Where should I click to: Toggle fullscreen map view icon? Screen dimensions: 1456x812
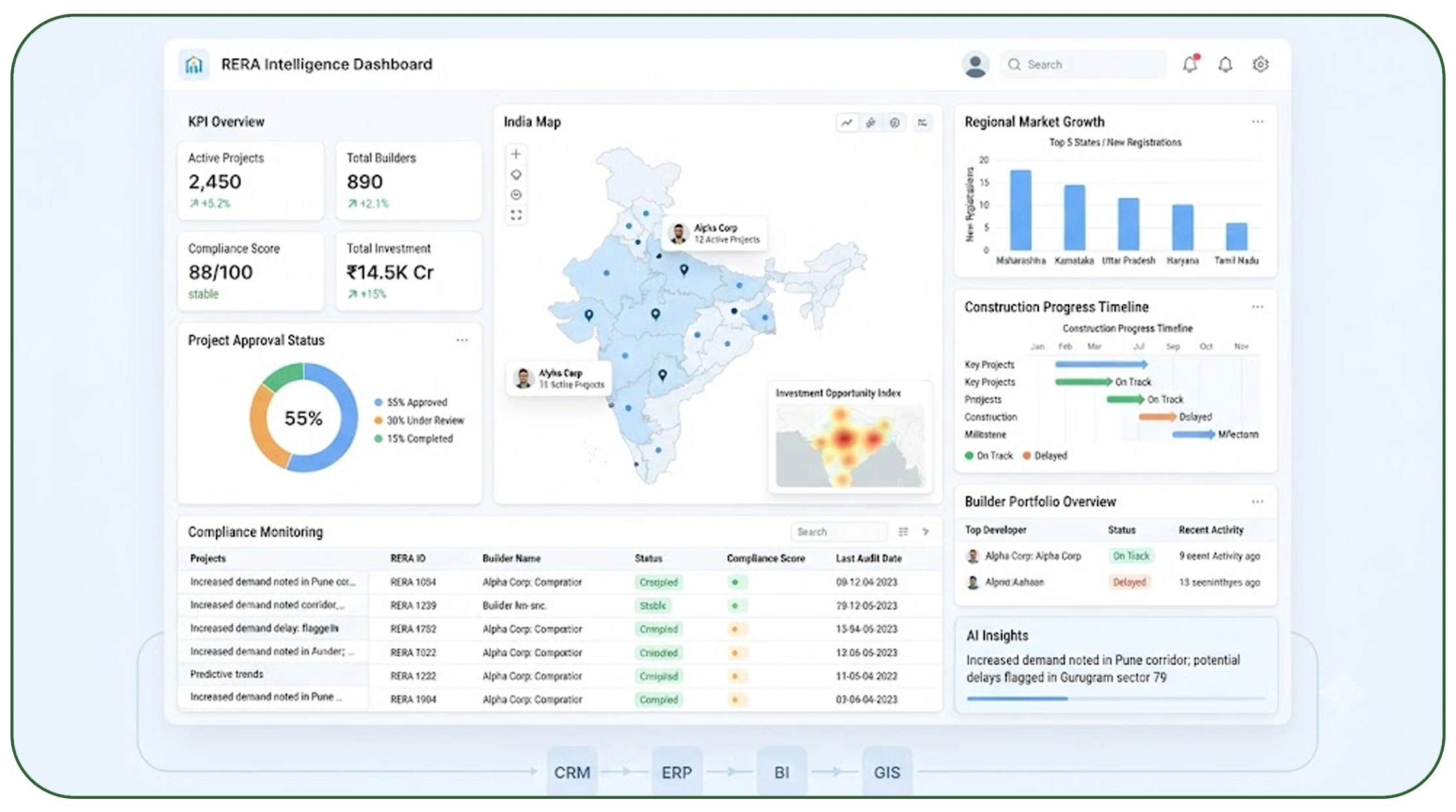coord(516,215)
